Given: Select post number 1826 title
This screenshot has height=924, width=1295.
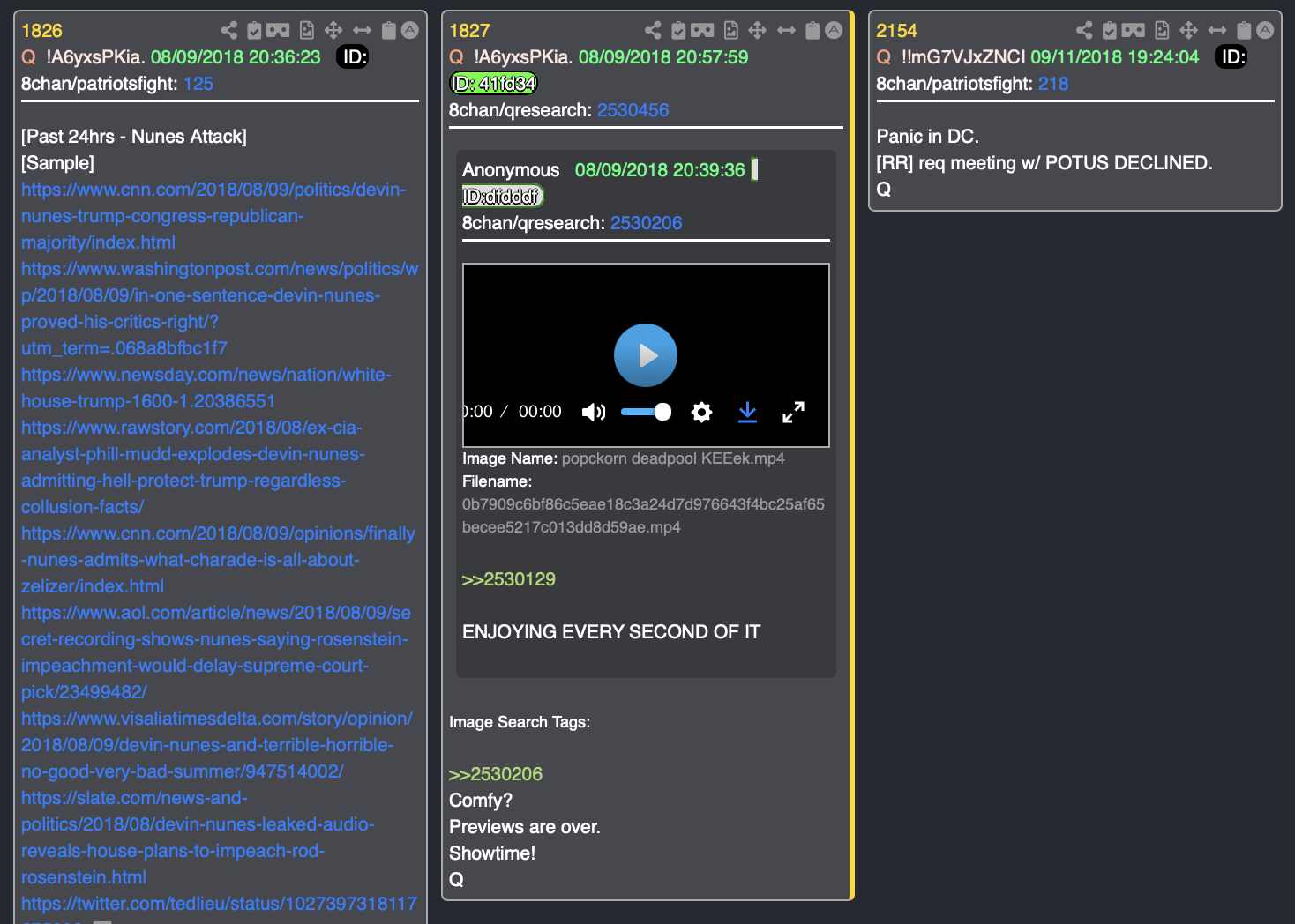Looking at the screenshot, I should [x=41, y=31].
